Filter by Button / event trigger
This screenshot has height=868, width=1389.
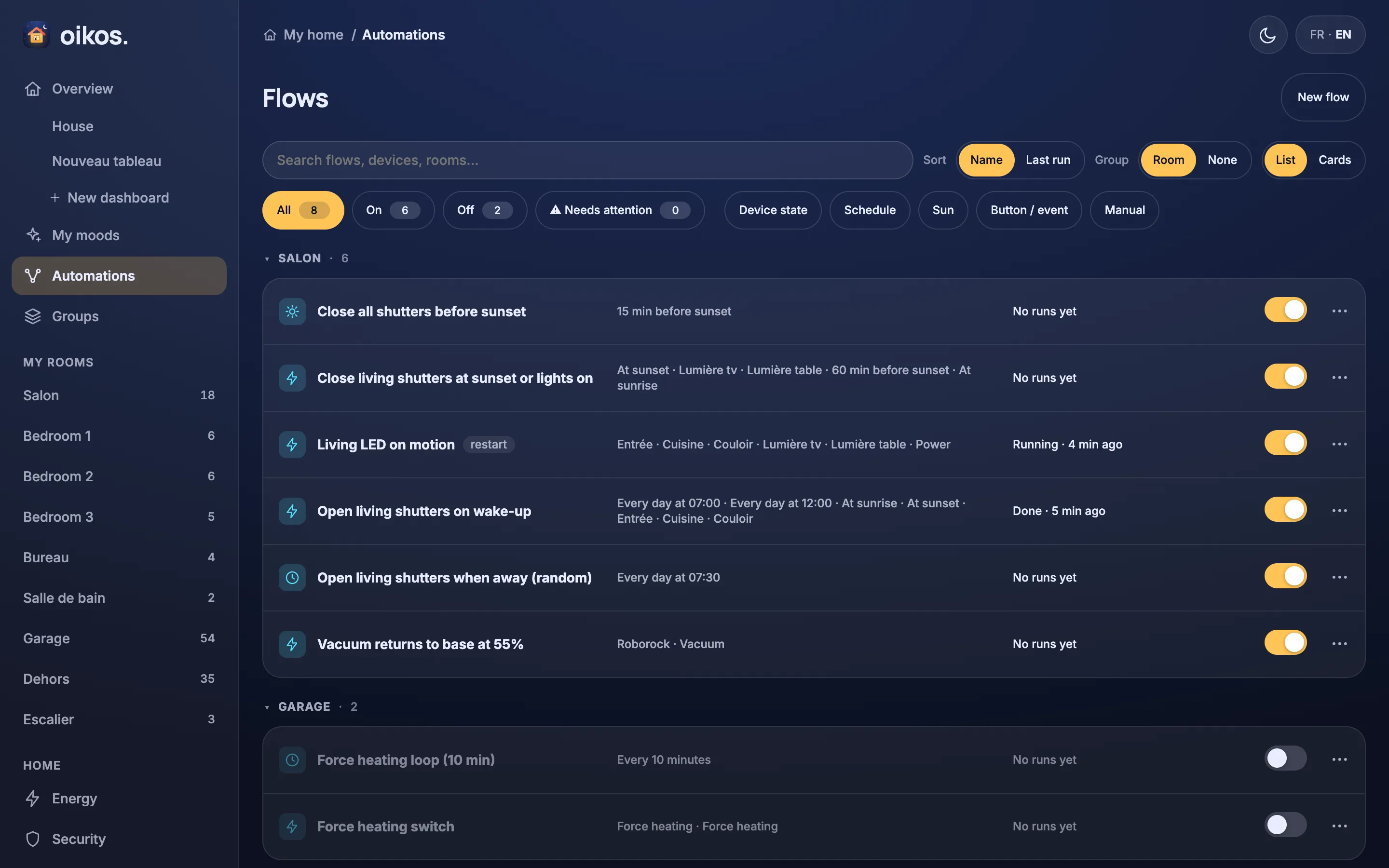[x=1029, y=210]
